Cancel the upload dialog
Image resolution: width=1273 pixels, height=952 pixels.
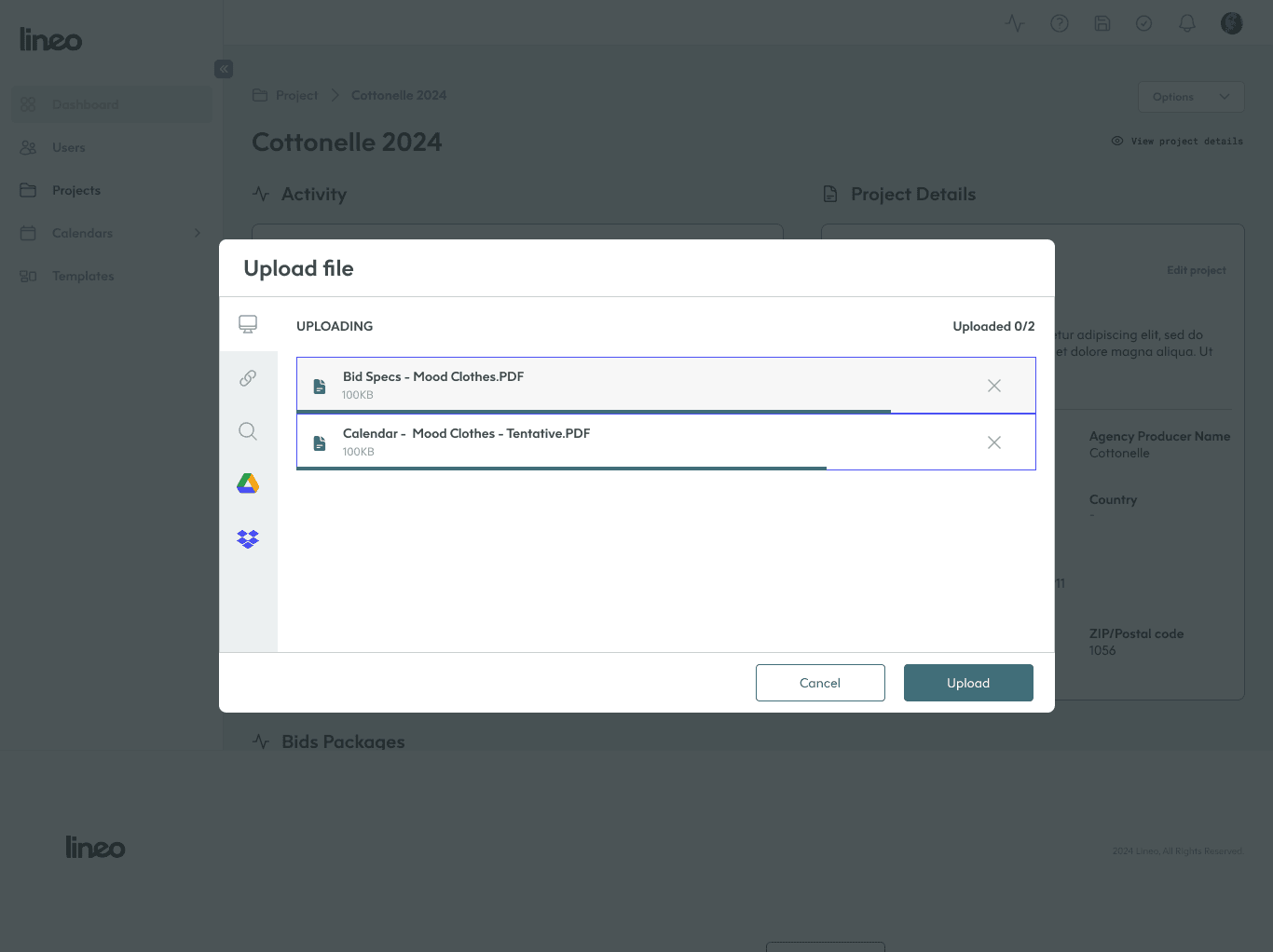(x=820, y=683)
